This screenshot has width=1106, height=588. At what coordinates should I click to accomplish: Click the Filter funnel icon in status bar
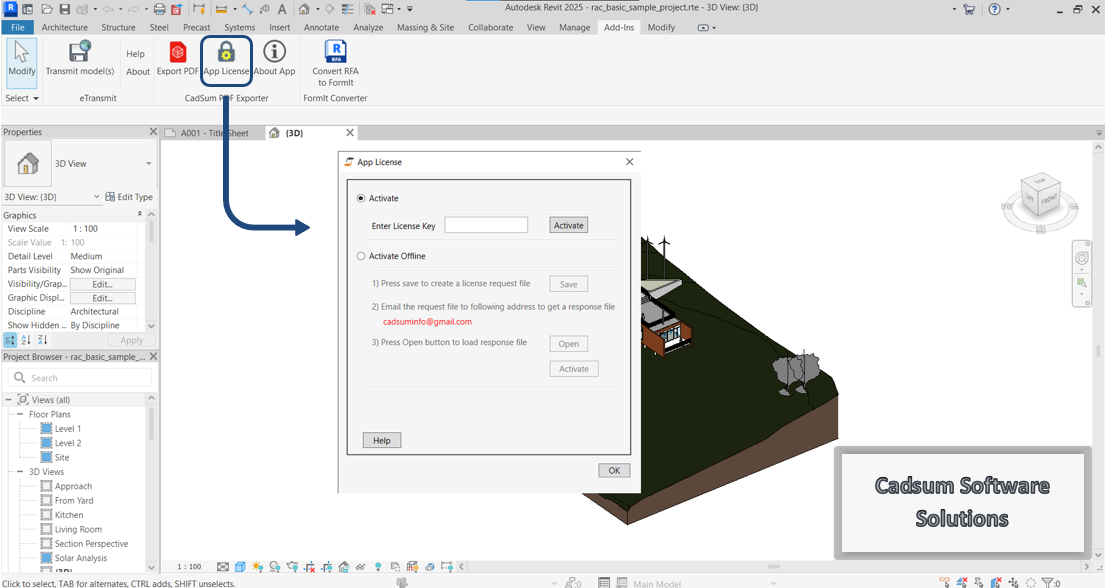[x=1047, y=583]
